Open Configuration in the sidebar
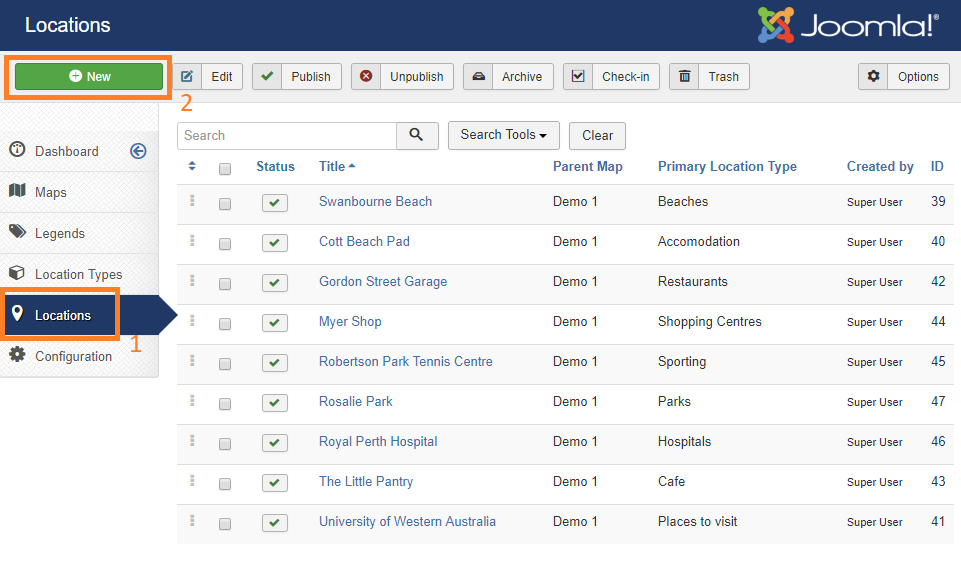961x565 pixels. coord(73,357)
